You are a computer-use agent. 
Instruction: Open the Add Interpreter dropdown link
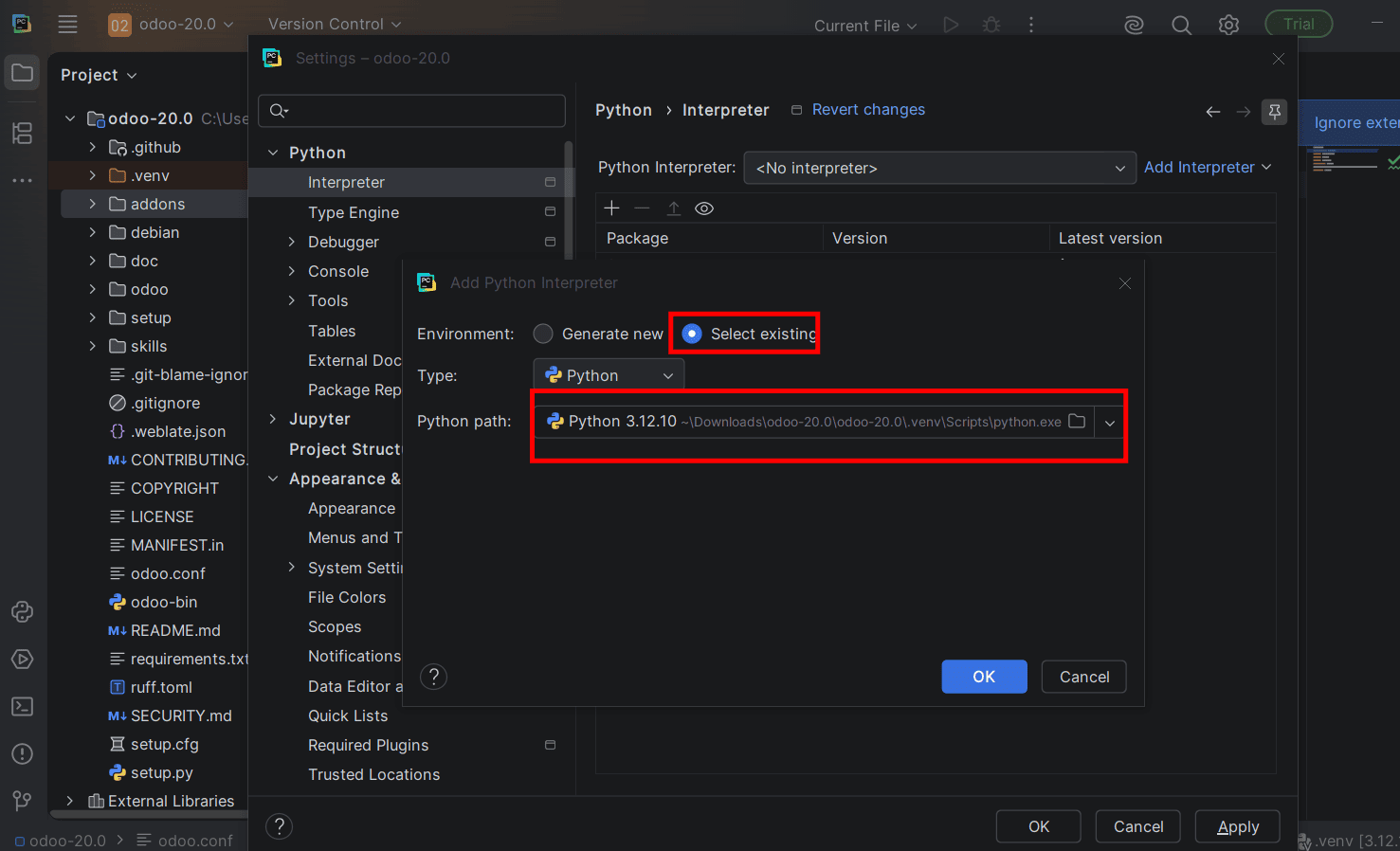coord(1208,168)
